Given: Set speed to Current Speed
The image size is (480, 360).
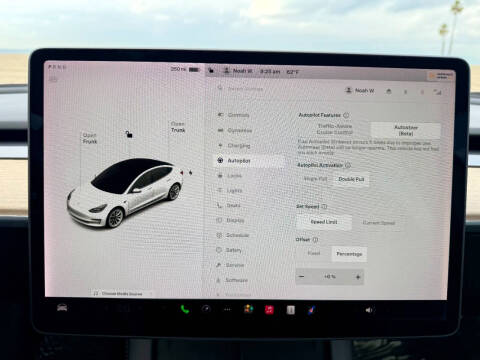Looking at the screenshot, I should 379,223.
